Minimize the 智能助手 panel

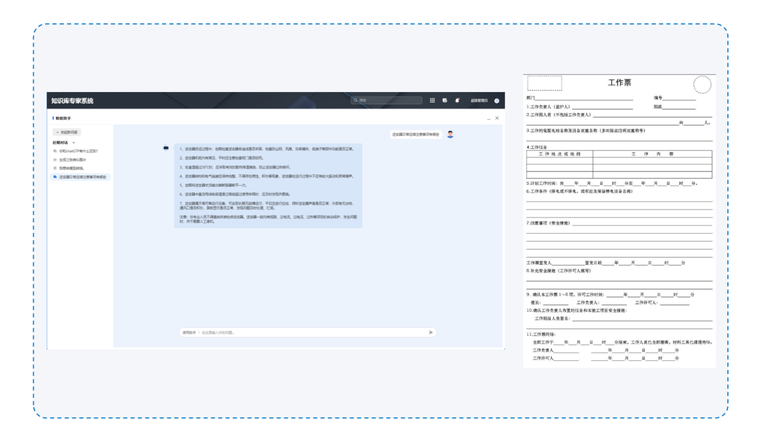click(488, 117)
